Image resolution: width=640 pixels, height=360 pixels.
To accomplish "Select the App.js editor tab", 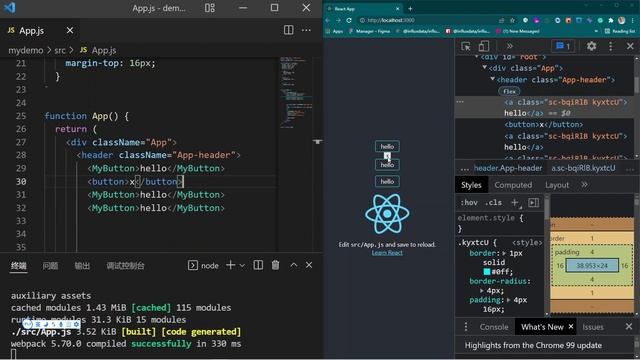I will [40, 30].
